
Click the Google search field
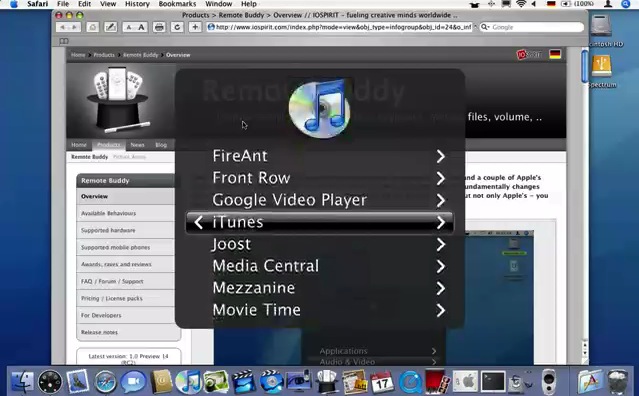tap(532, 27)
